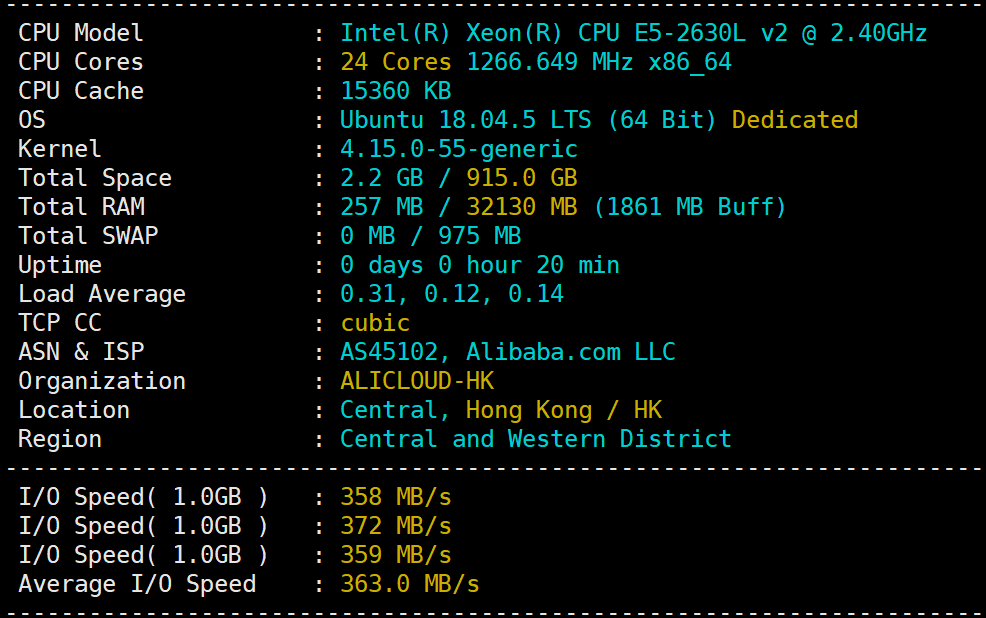The image size is (986, 618).
Task: Click the '(1861 MB Buff)' text
Action: 690,206
